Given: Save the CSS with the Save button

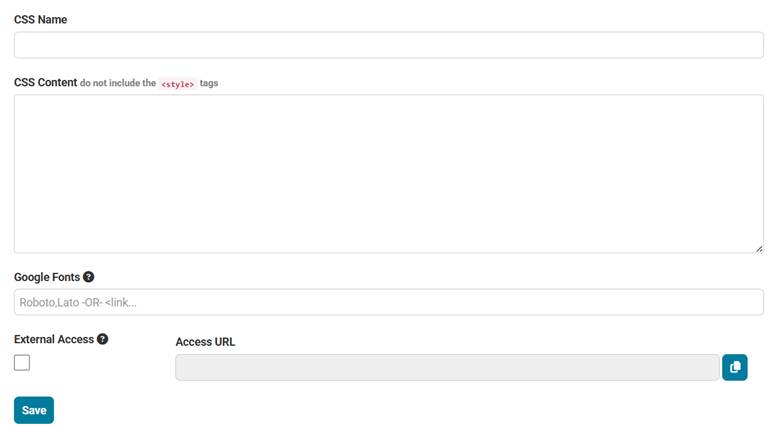Looking at the screenshot, I should pos(34,410).
